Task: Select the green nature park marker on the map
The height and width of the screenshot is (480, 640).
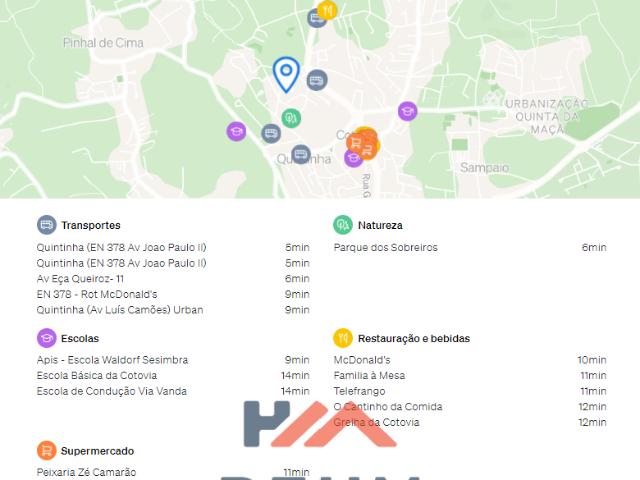Action: coord(291,118)
